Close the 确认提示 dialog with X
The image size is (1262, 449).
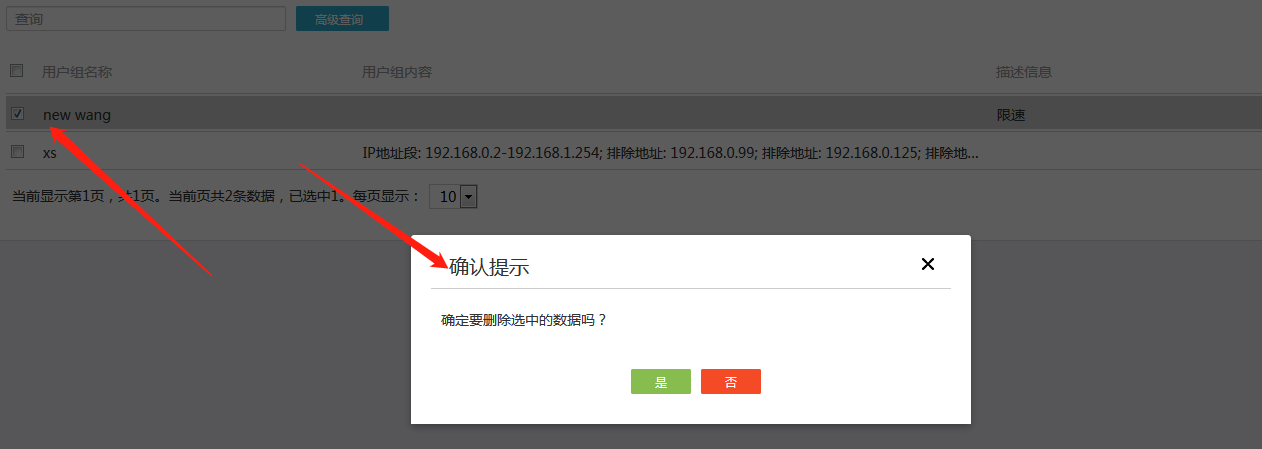click(927, 264)
